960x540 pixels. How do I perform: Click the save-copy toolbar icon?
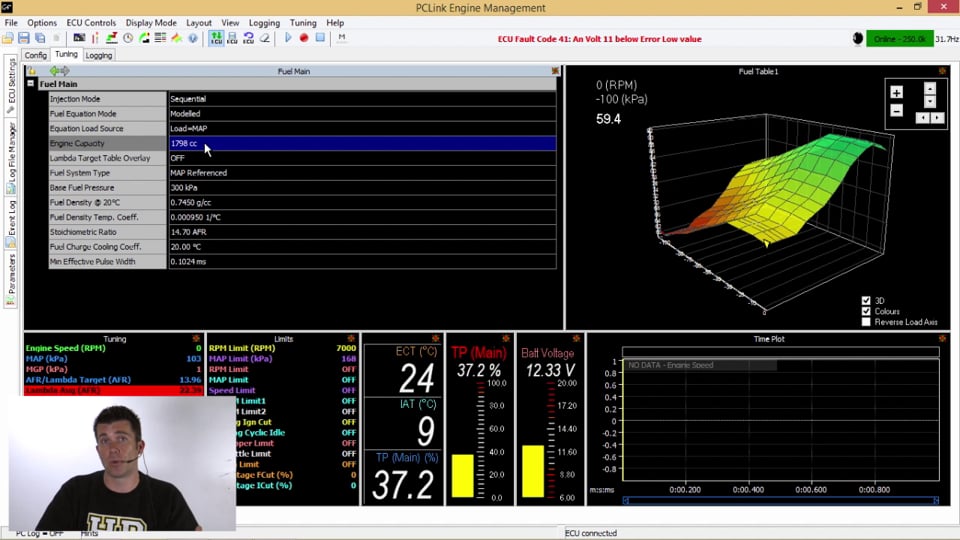point(40,38)
